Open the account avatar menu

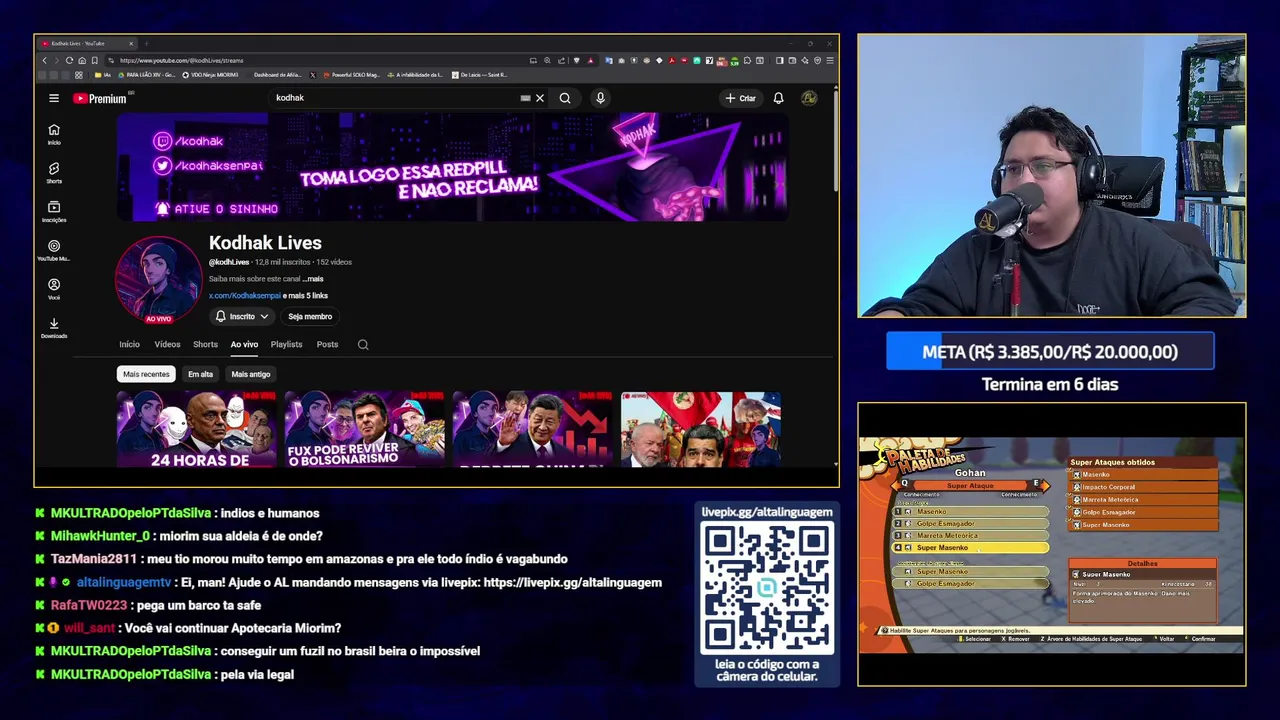tap(809, 98)
